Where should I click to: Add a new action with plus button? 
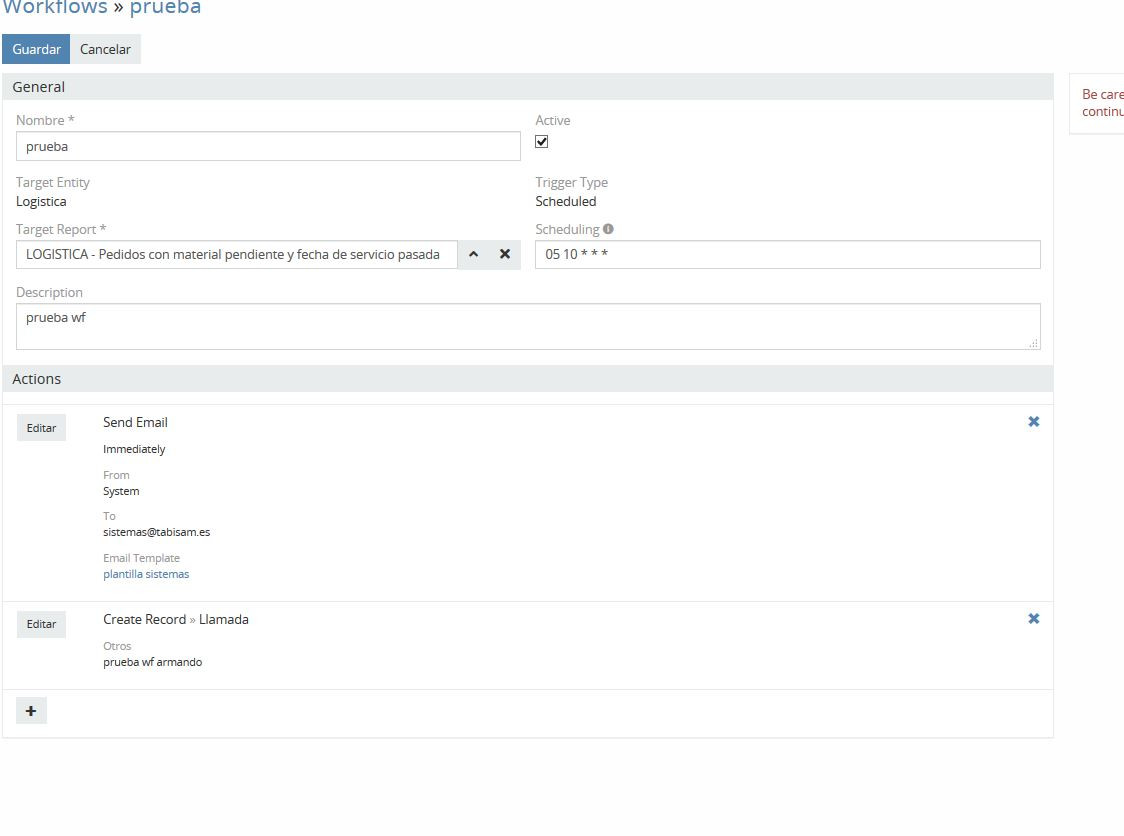pyautogui.click(x=31, y=711)
